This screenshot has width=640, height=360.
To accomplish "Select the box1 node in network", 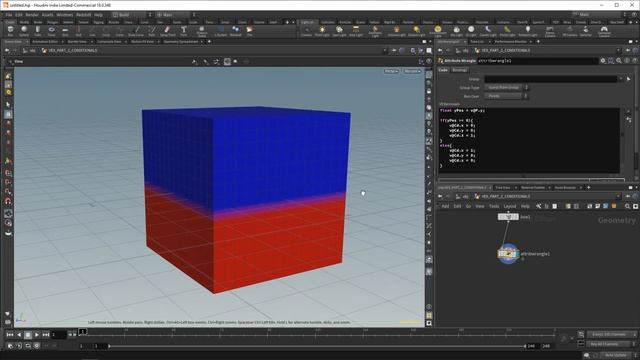I will 508,217.
